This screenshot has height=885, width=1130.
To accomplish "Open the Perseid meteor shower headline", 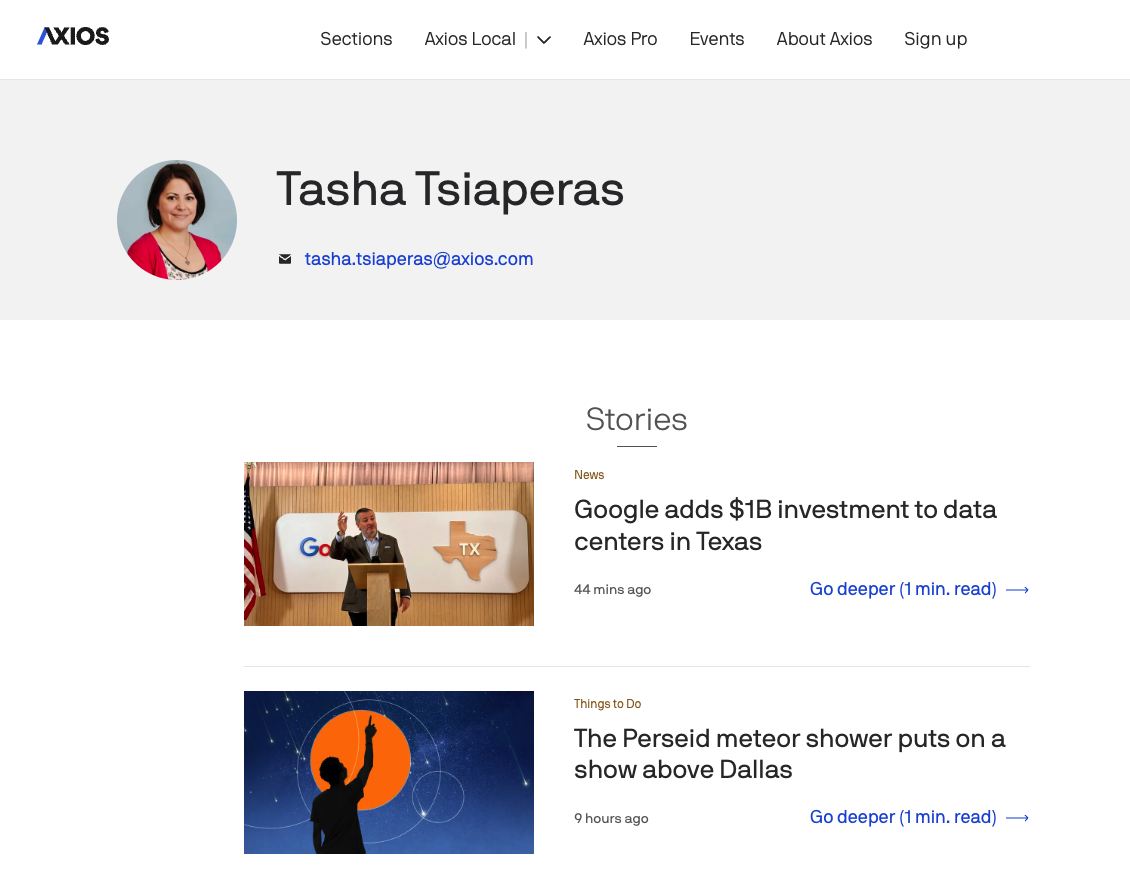I will tap(789, 754).
